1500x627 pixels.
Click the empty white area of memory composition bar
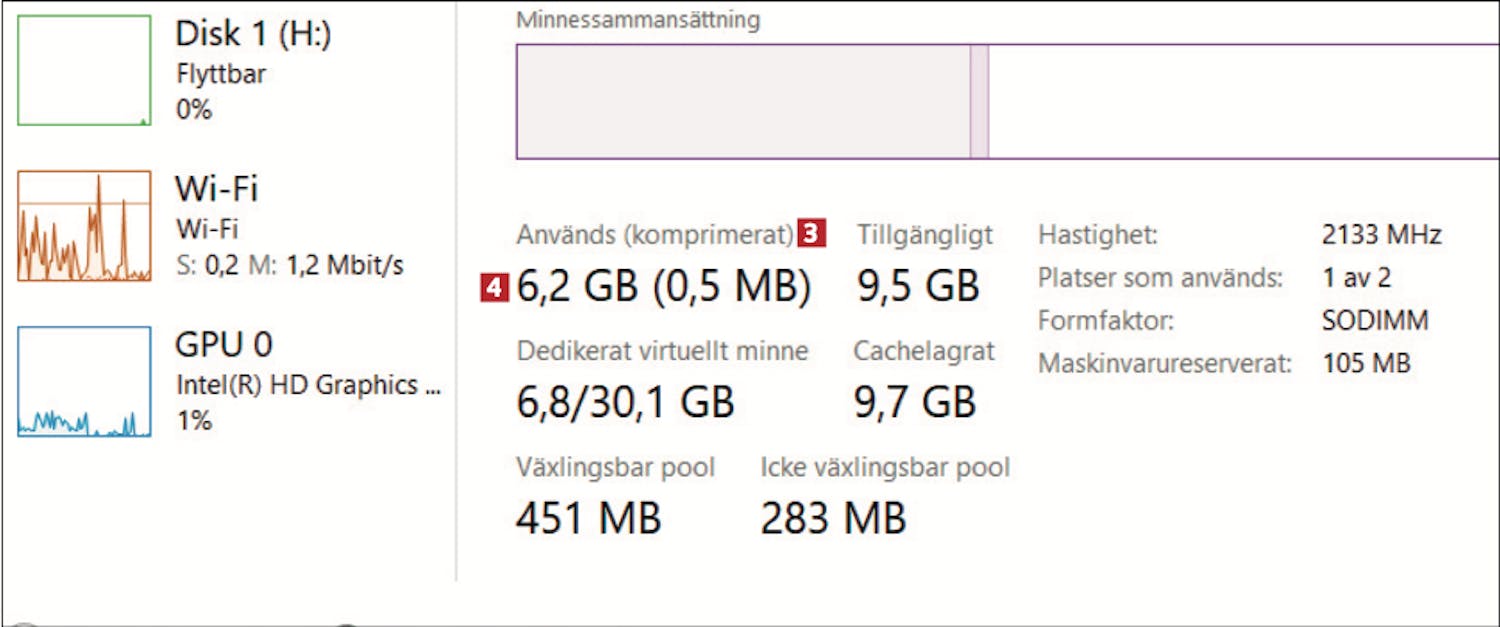click(x=1240, y=102)
